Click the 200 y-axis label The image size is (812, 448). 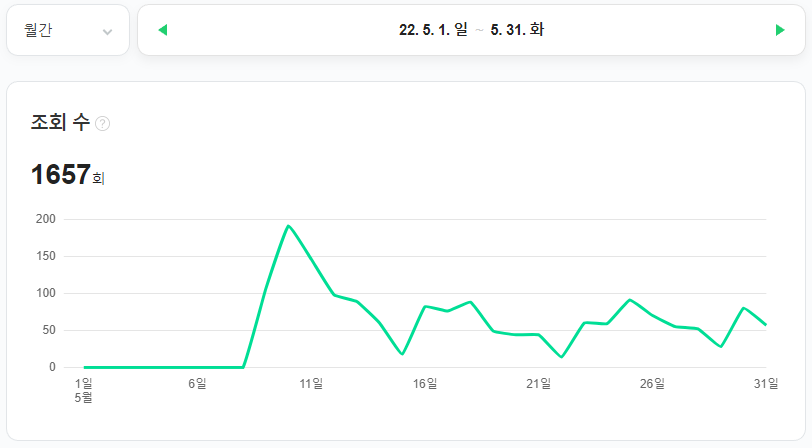45,219
